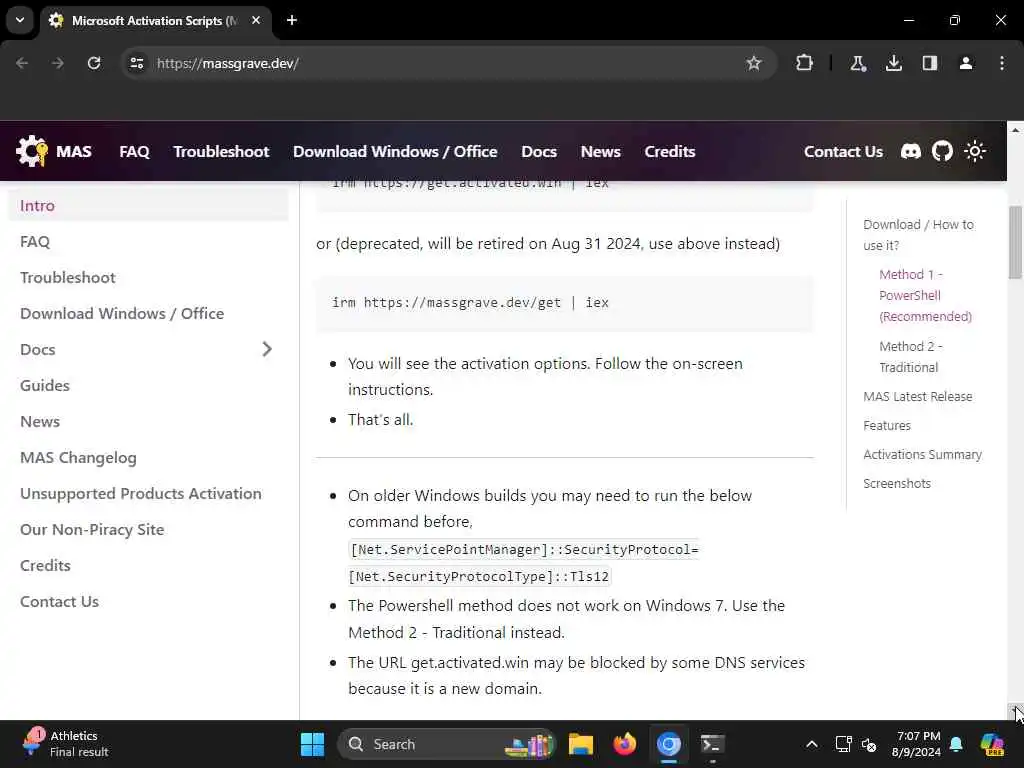
Task: Open the tab search dropdown arrow
Action: pos(20,20)
